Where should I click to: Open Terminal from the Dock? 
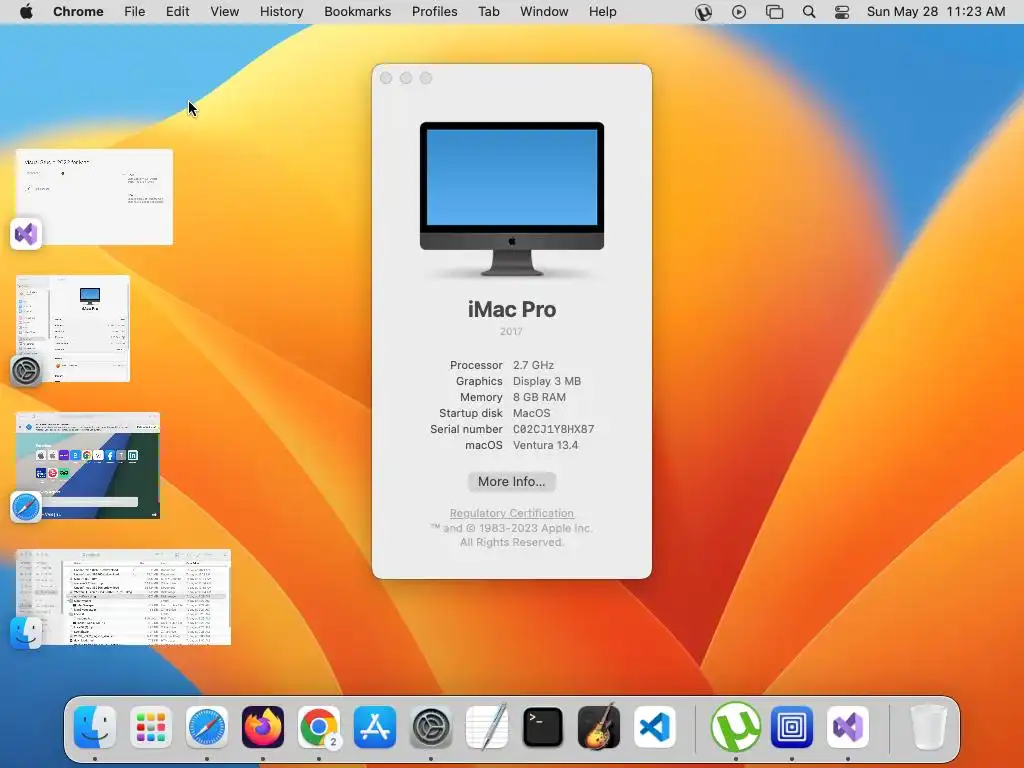click(x=543, y=727)
